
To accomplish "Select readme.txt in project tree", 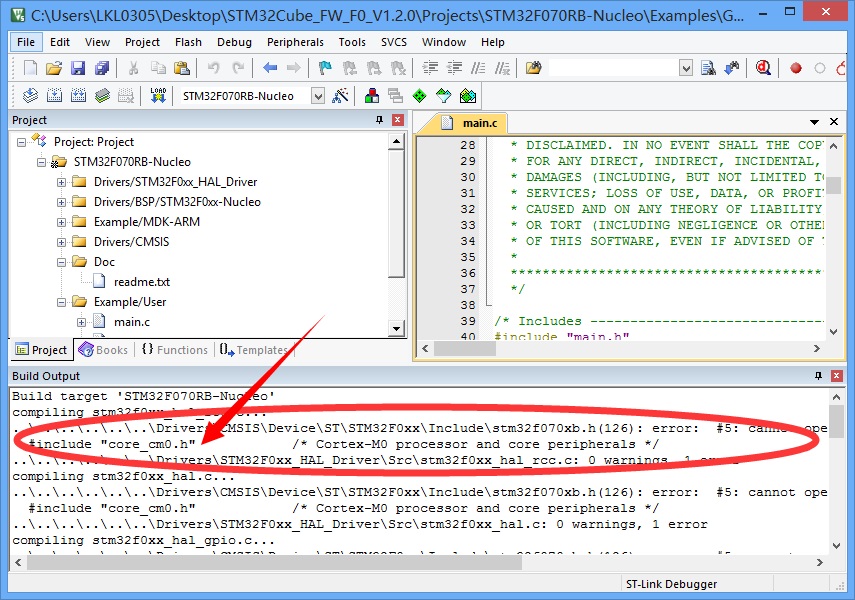I will point(142,282).
